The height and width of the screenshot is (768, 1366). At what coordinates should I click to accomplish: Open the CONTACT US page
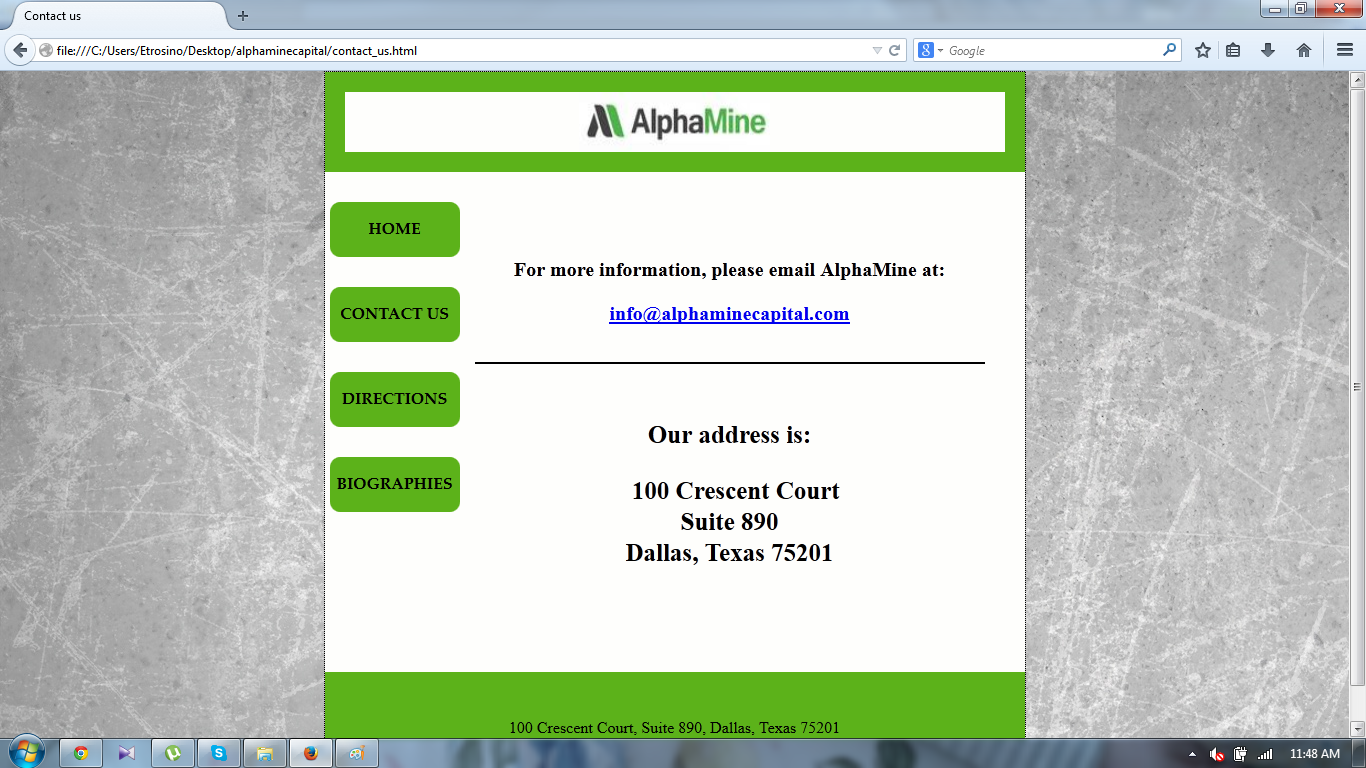click(x=395, y=314)
